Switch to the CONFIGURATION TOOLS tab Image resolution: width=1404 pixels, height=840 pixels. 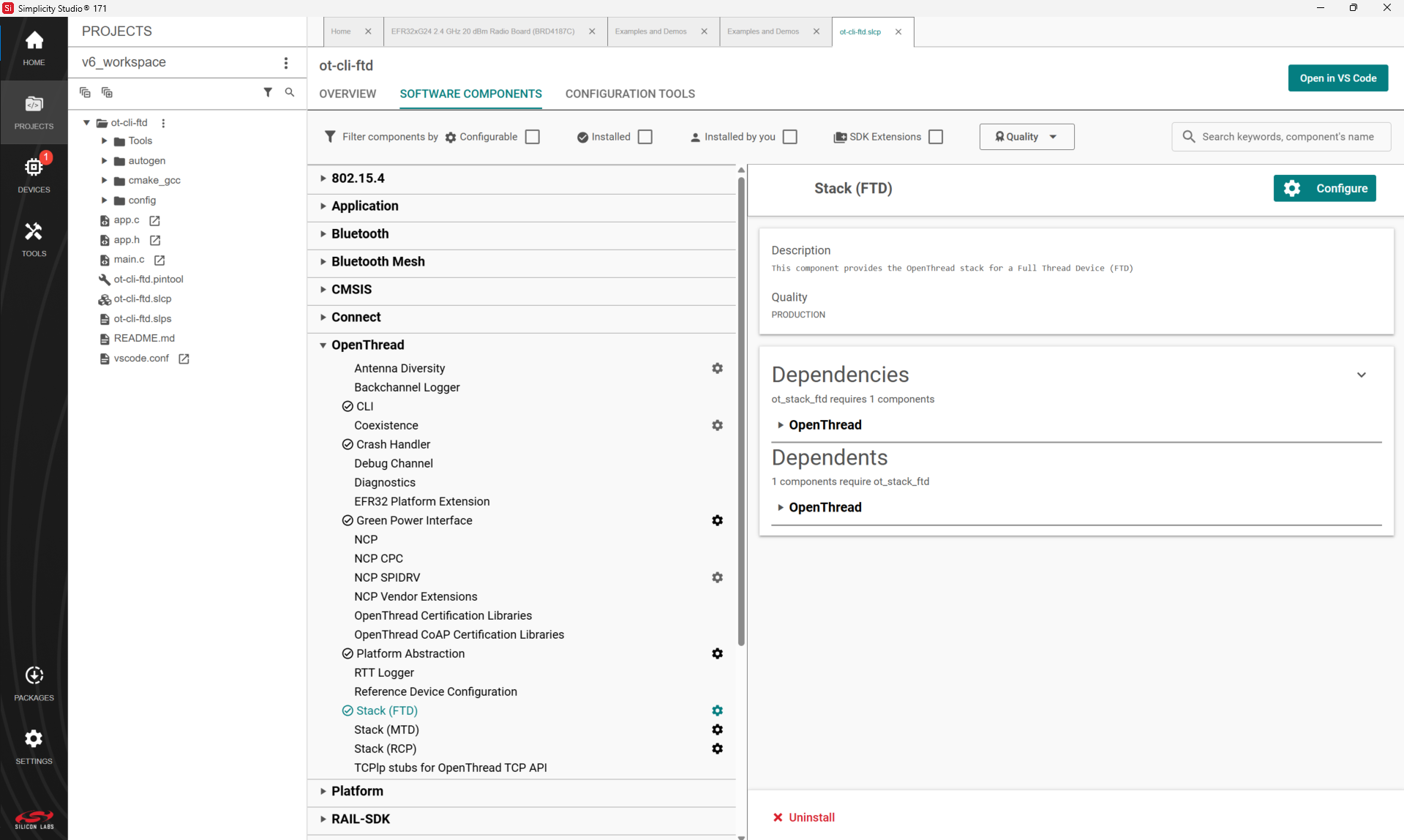click(630, 94)
